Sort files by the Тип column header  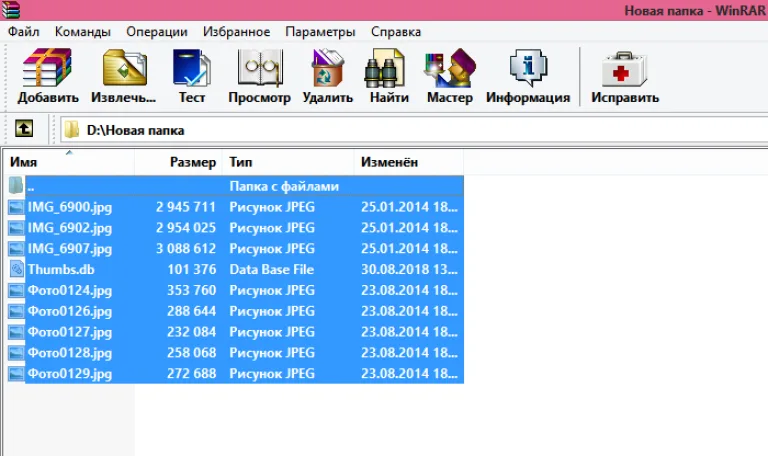(x=288, y=162)
